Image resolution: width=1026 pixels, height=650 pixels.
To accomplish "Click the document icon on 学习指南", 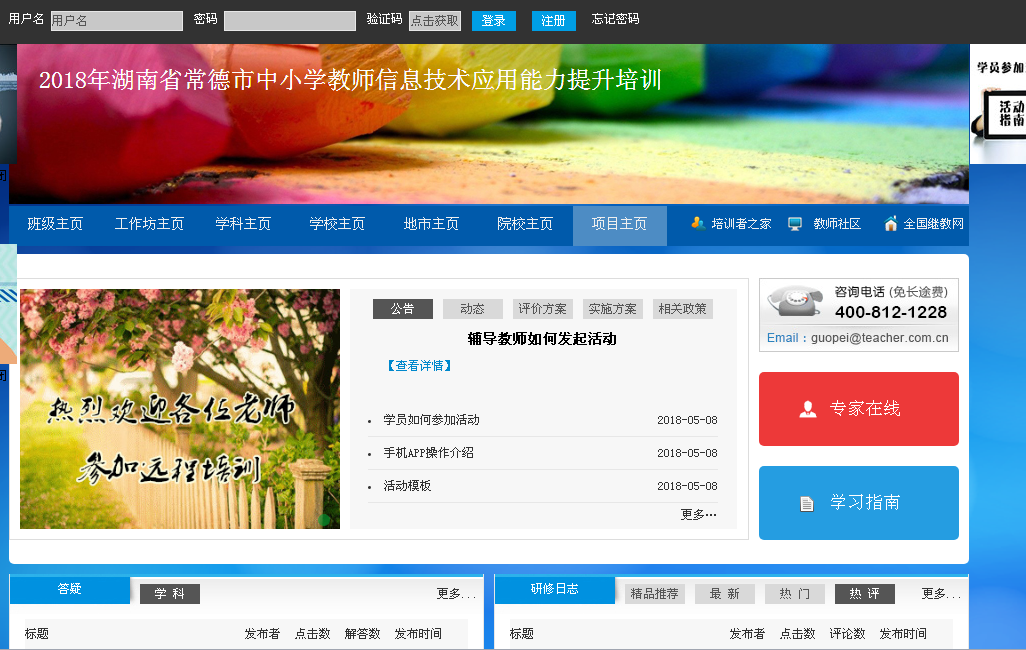I will [x=807, y=503].
